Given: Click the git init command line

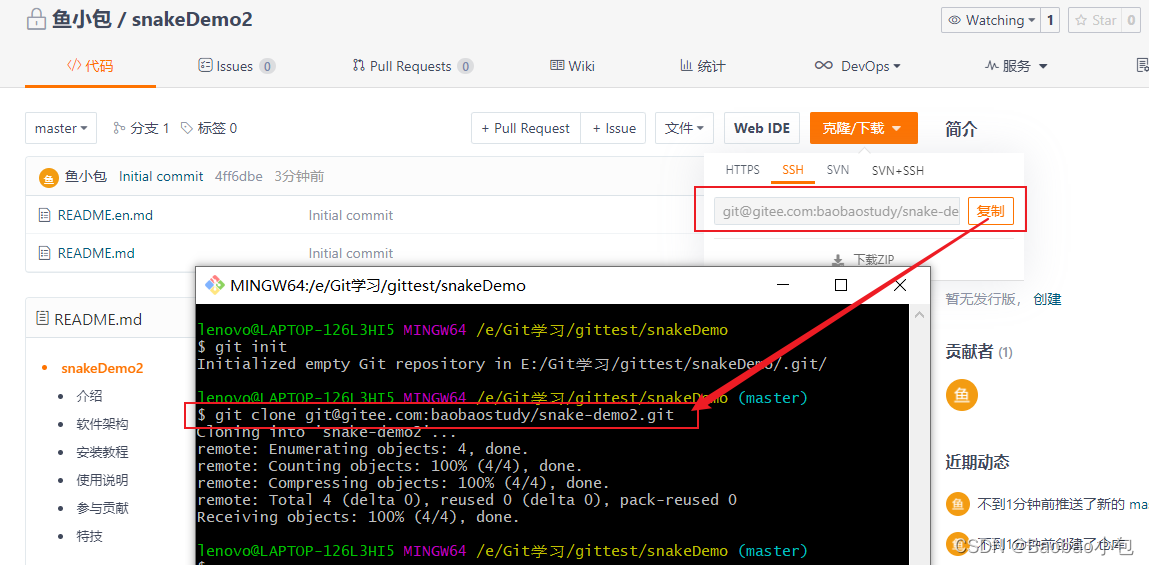Looking at the screenshot, I should [x=243, y=347].
